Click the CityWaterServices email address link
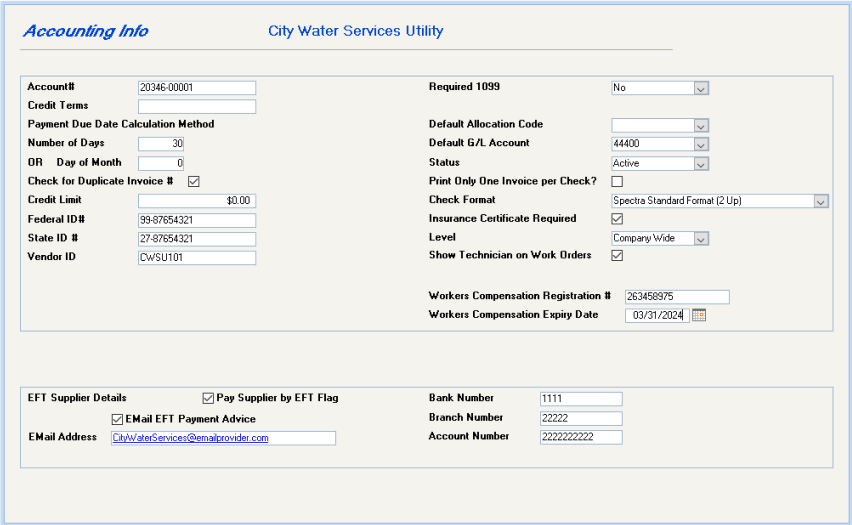The image size is (852, 525). tap(190, 438)
